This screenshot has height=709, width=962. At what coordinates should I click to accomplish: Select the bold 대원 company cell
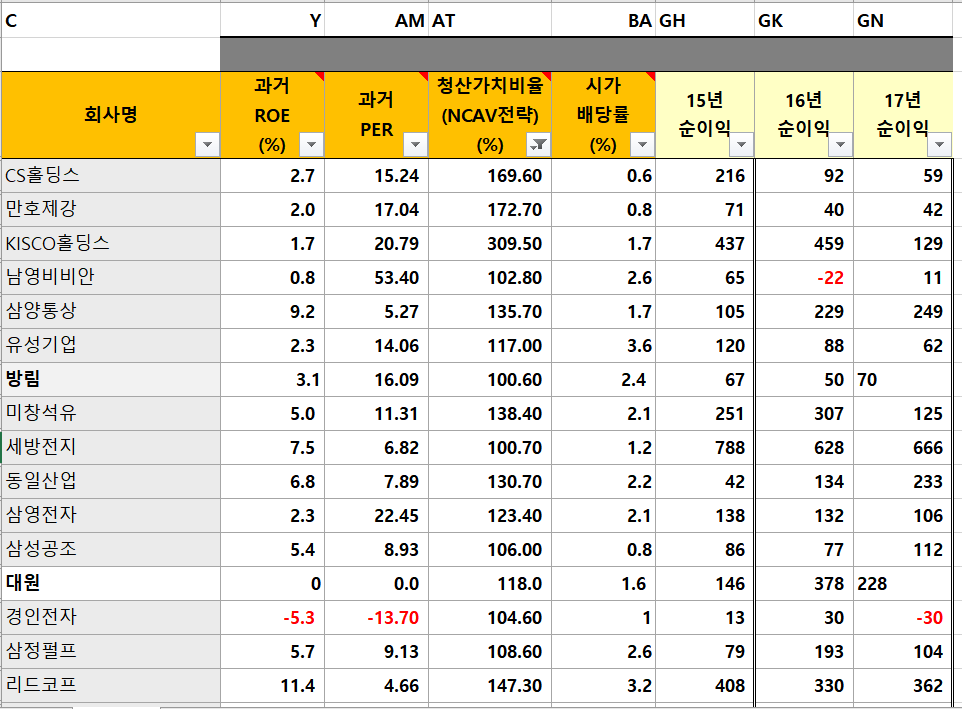pyautogui.click(x=111, y=583)
